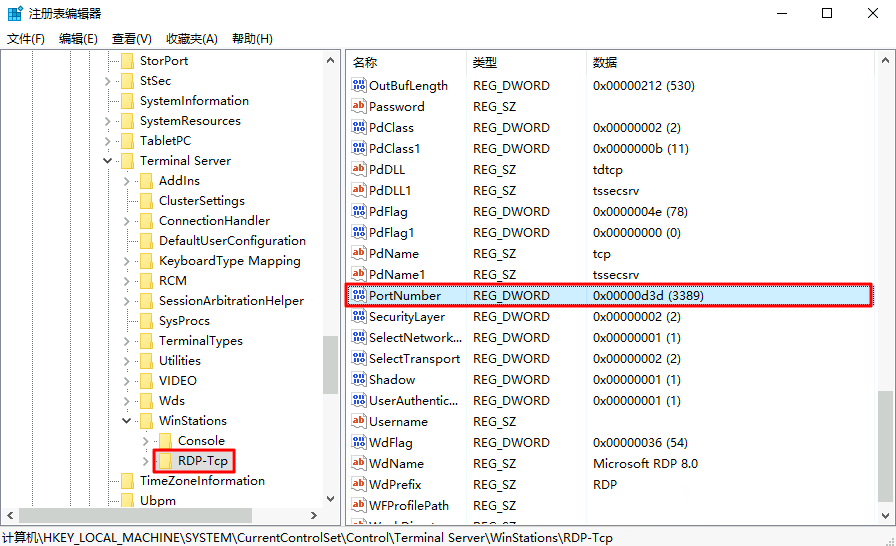Open the 收藏夹(A) menu
The image size is (896, 546).
point(191,39)
